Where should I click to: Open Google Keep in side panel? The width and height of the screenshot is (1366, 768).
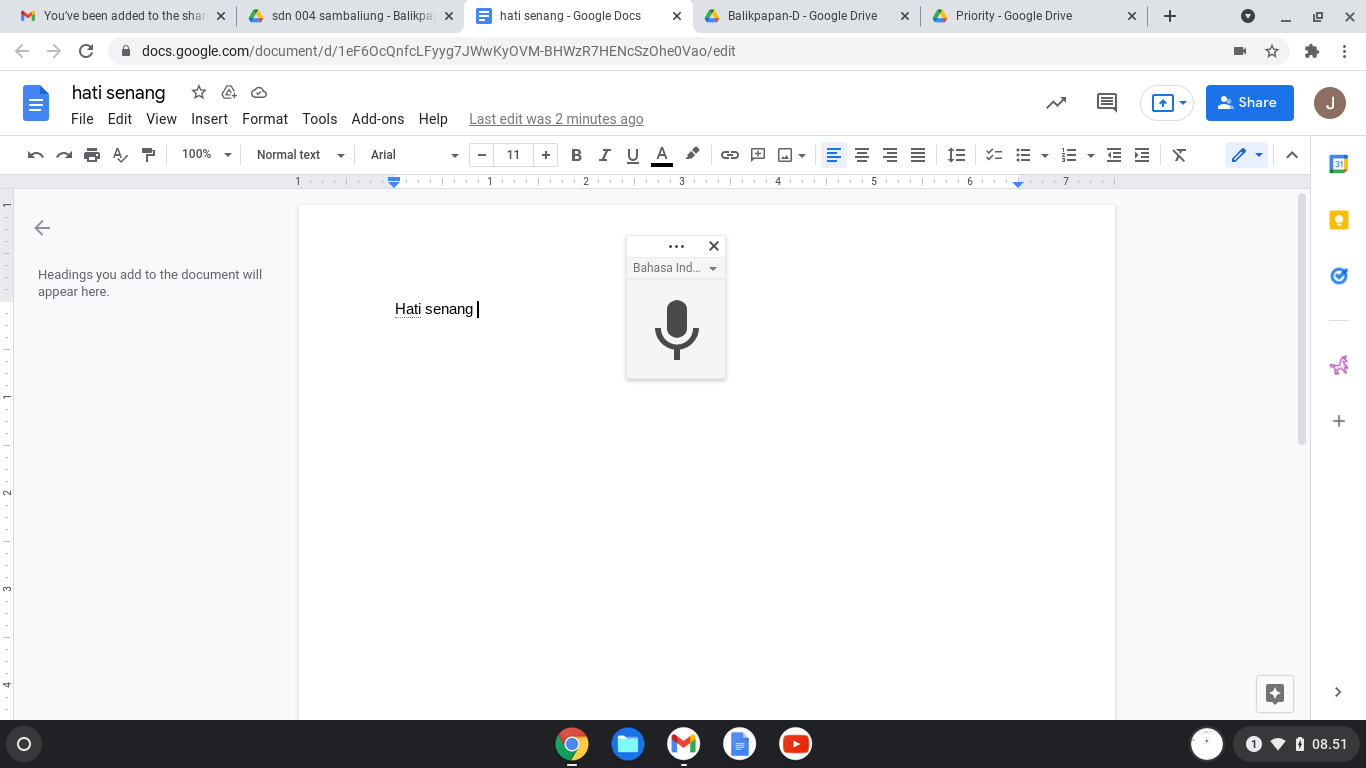(1338, 220)
